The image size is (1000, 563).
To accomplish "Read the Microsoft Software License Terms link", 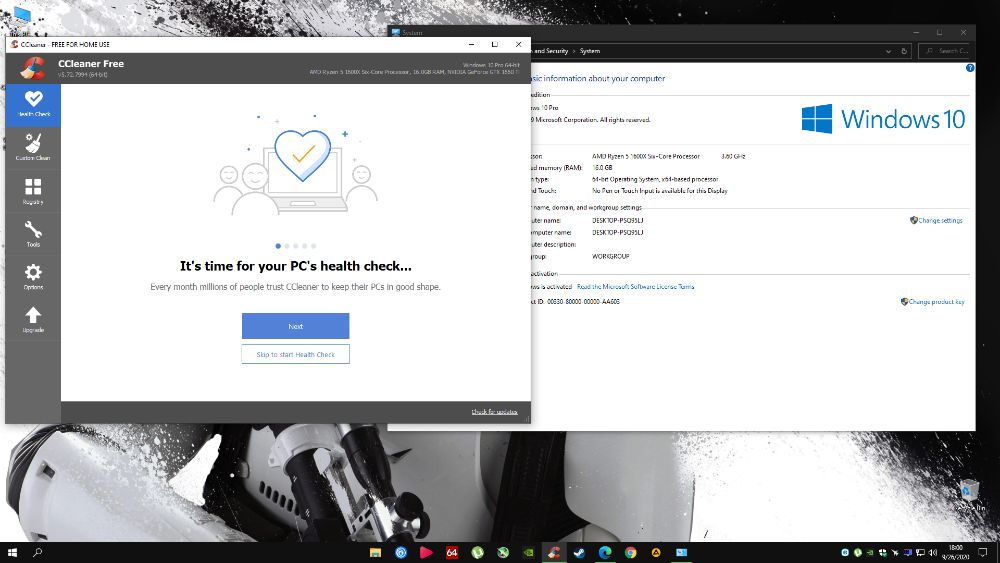I will click(635, 287).
